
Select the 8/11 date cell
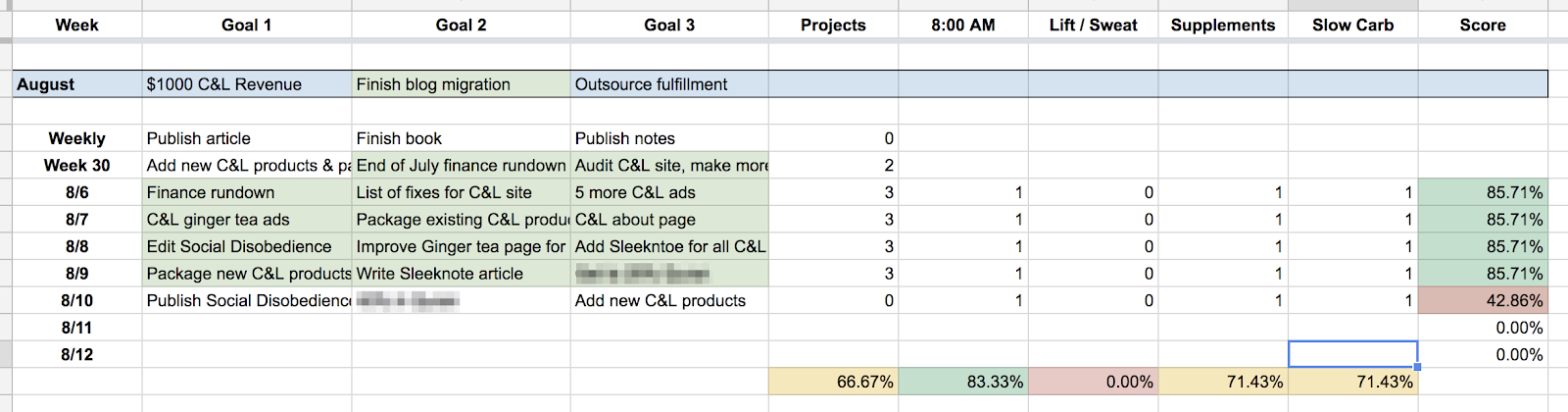click(77, 328)
